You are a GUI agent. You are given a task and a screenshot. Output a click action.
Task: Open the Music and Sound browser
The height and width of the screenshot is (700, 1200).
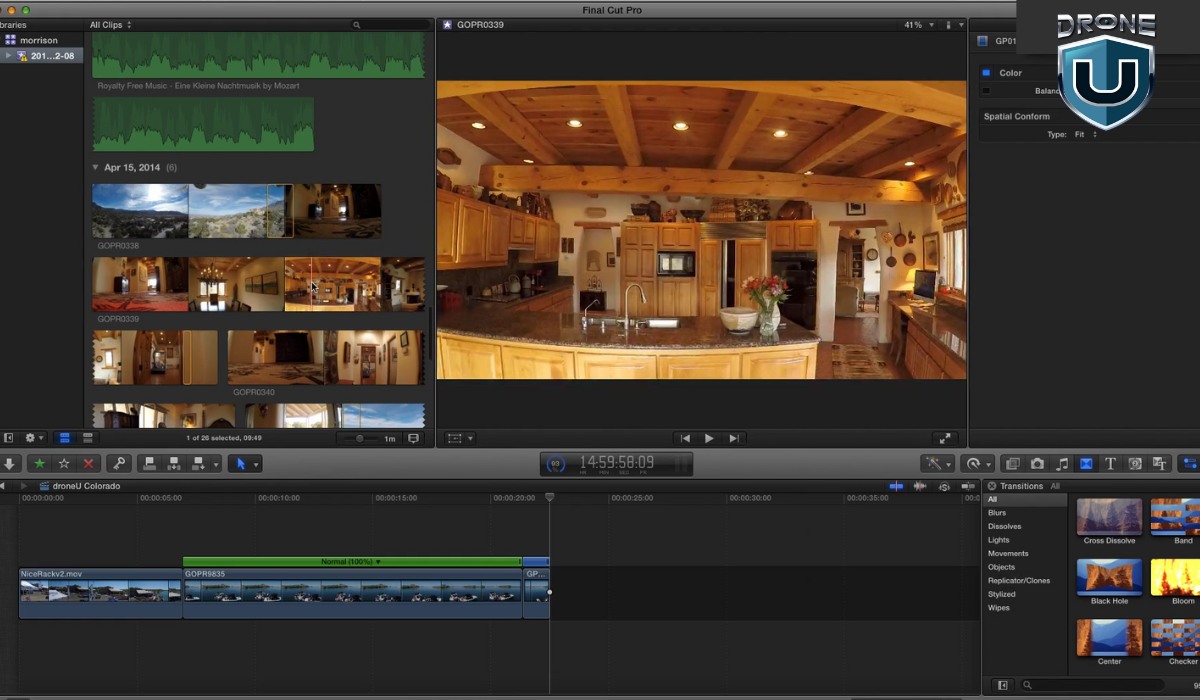click(1062, 464)
